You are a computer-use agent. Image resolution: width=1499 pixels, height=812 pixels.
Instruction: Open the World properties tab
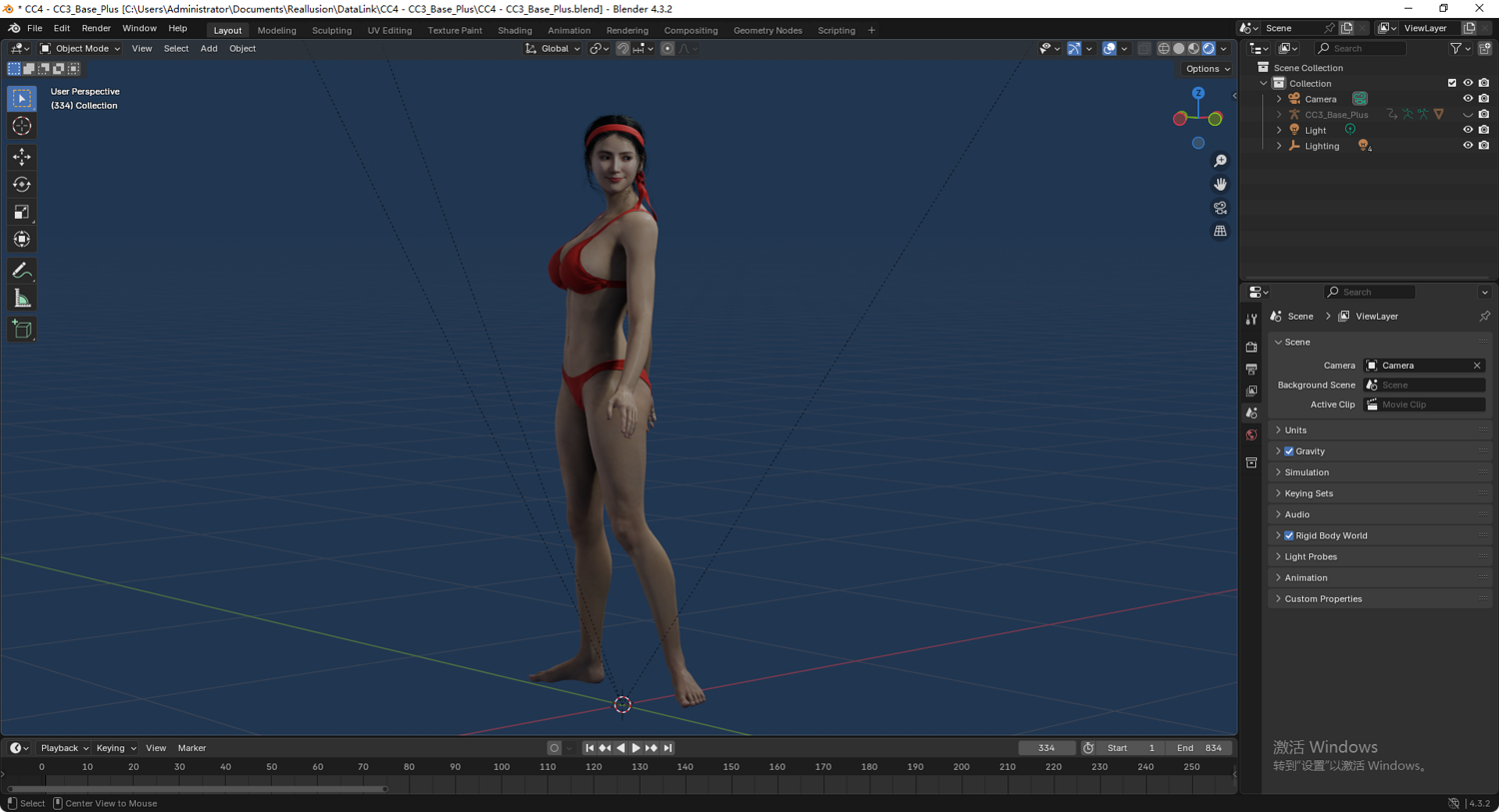pos(1251,435)
